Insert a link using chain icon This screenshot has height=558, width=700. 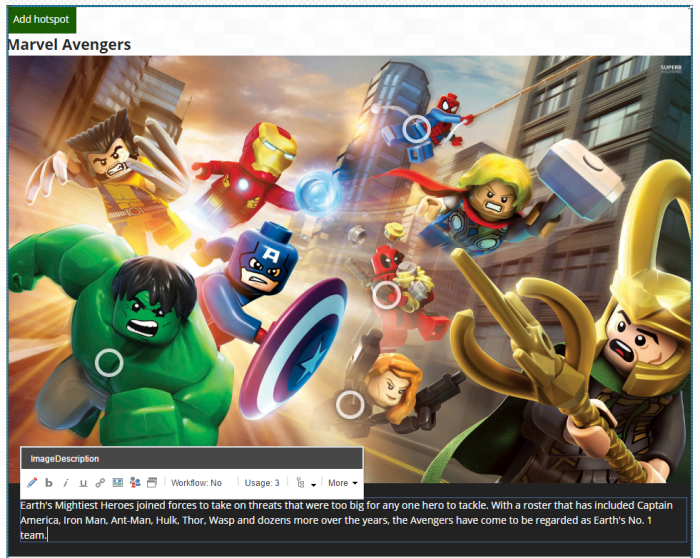pos(100,483)
